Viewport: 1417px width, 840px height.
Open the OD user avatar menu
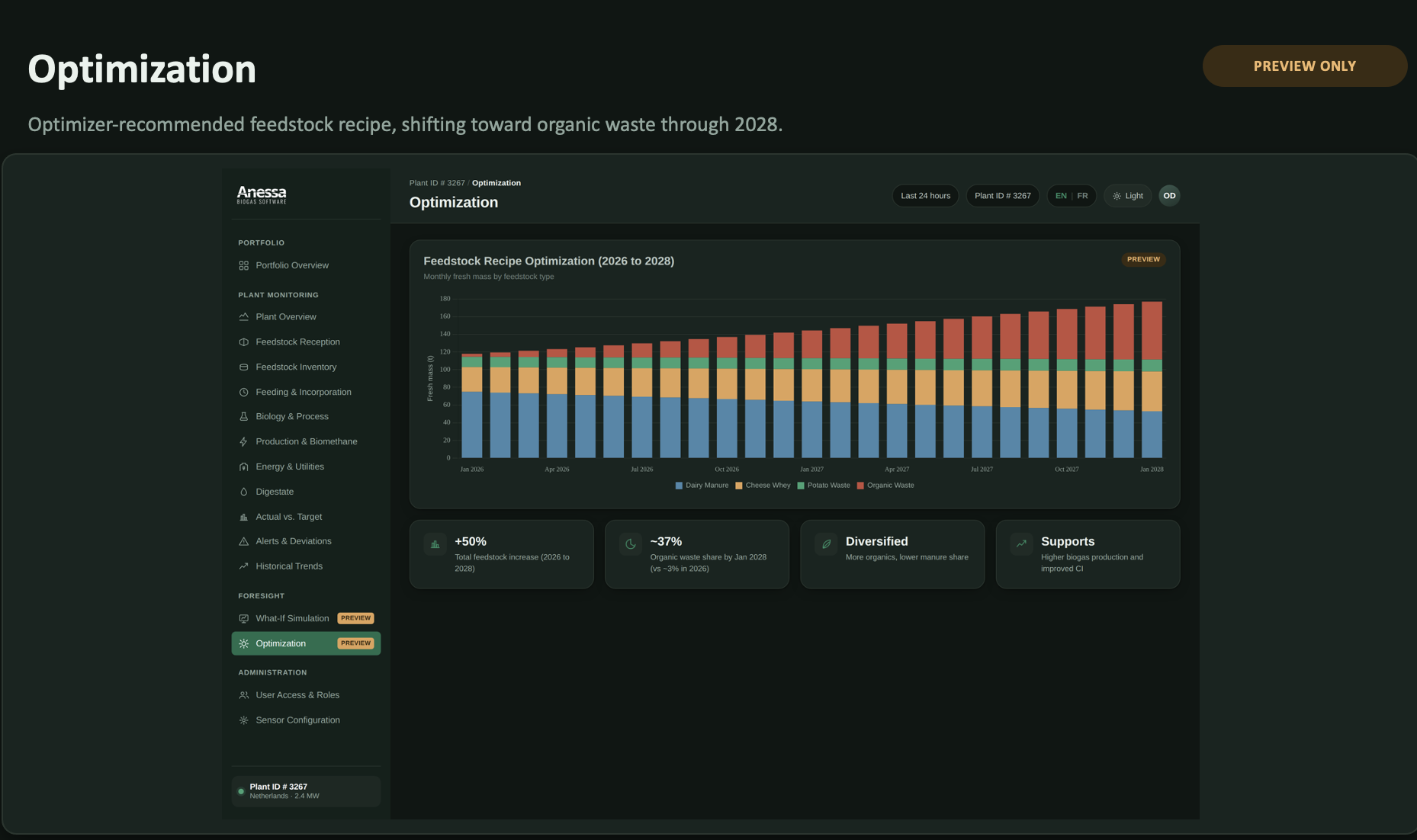[x=1169, y=196]
